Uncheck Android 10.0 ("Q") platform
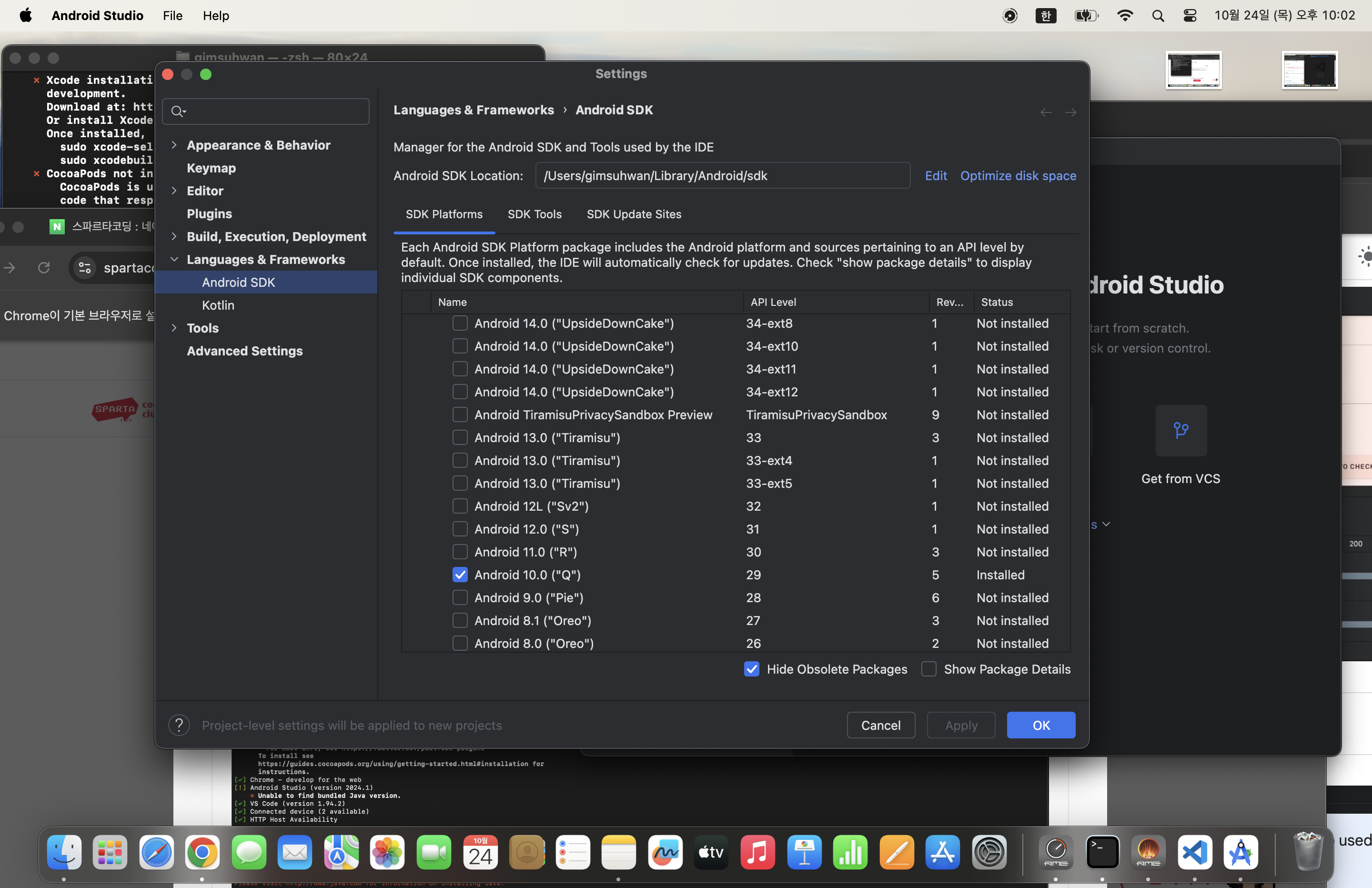The width and height of the screenshot is (1372, 888). click(x=460, y=575)
